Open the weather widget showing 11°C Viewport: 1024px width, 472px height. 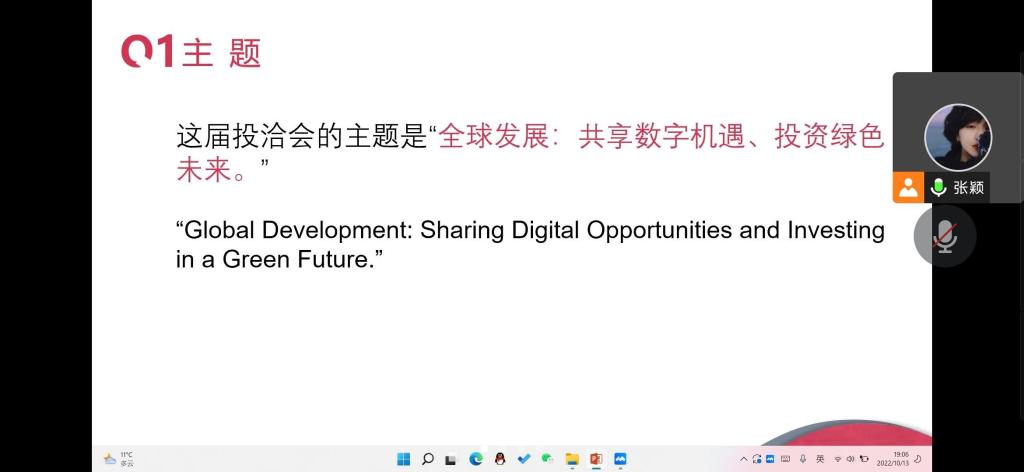point(118,459)
